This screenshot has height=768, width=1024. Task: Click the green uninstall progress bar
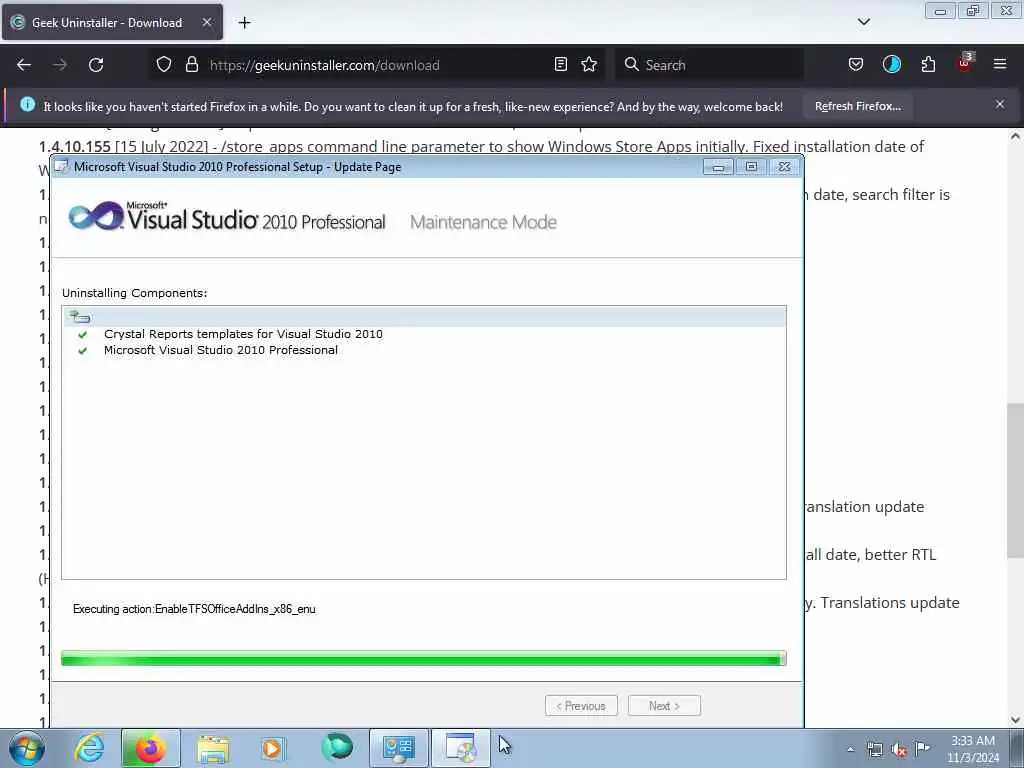pos(423,658)
